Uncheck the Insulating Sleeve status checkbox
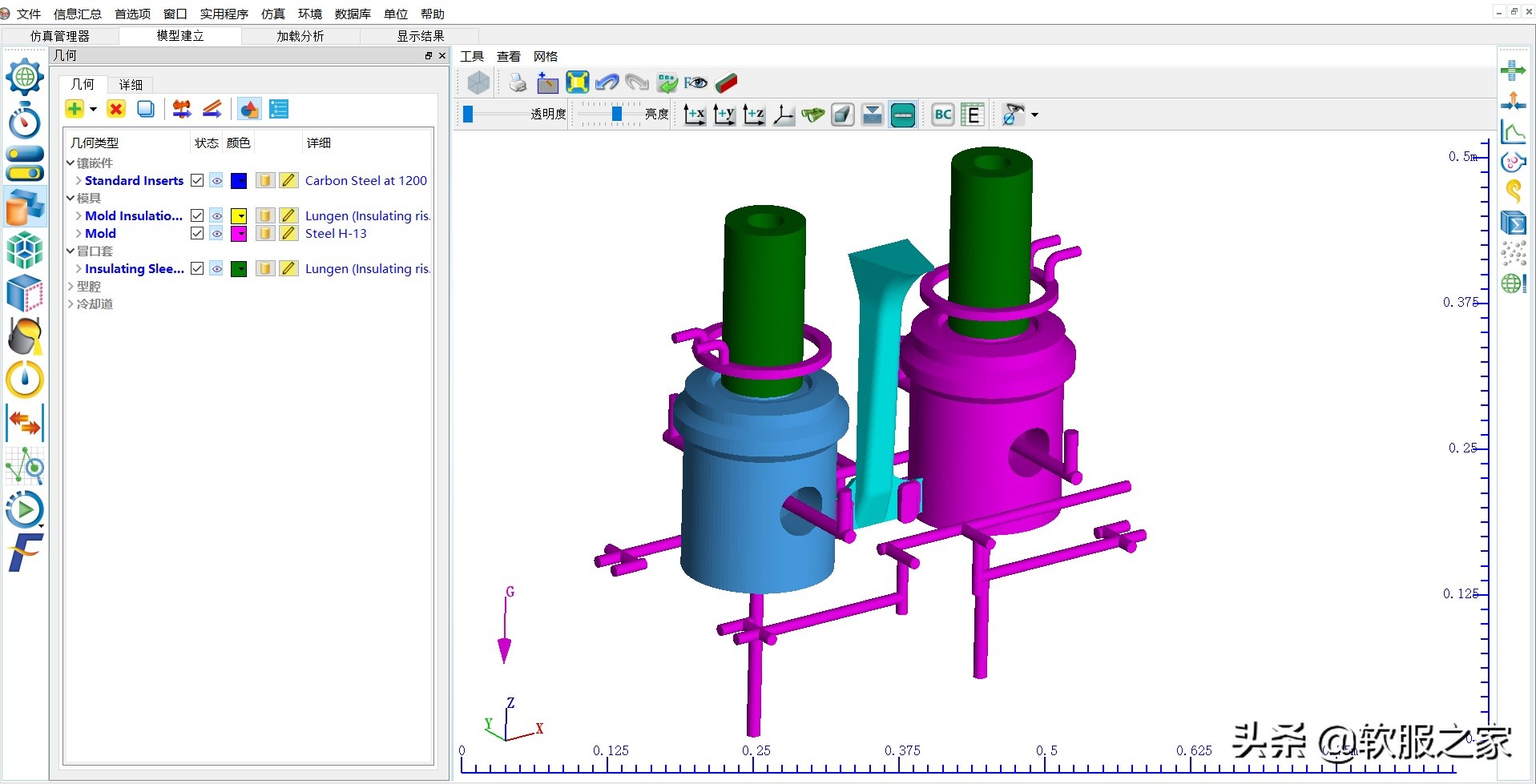The image size is (1536, 784). coord(197,269)
